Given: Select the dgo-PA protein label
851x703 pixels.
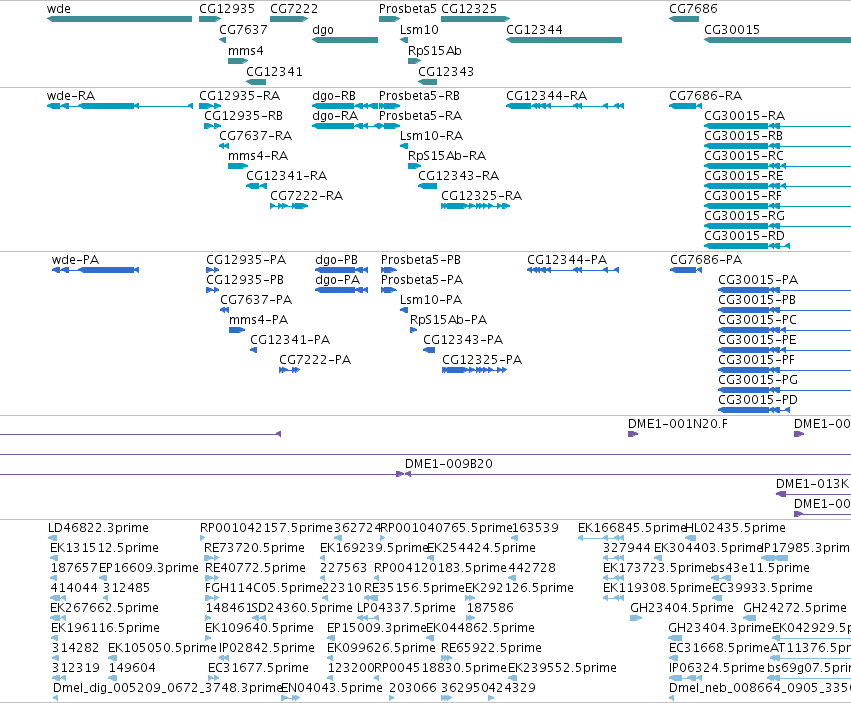Looking at the screenshot, I should click(x=338, y=280).
